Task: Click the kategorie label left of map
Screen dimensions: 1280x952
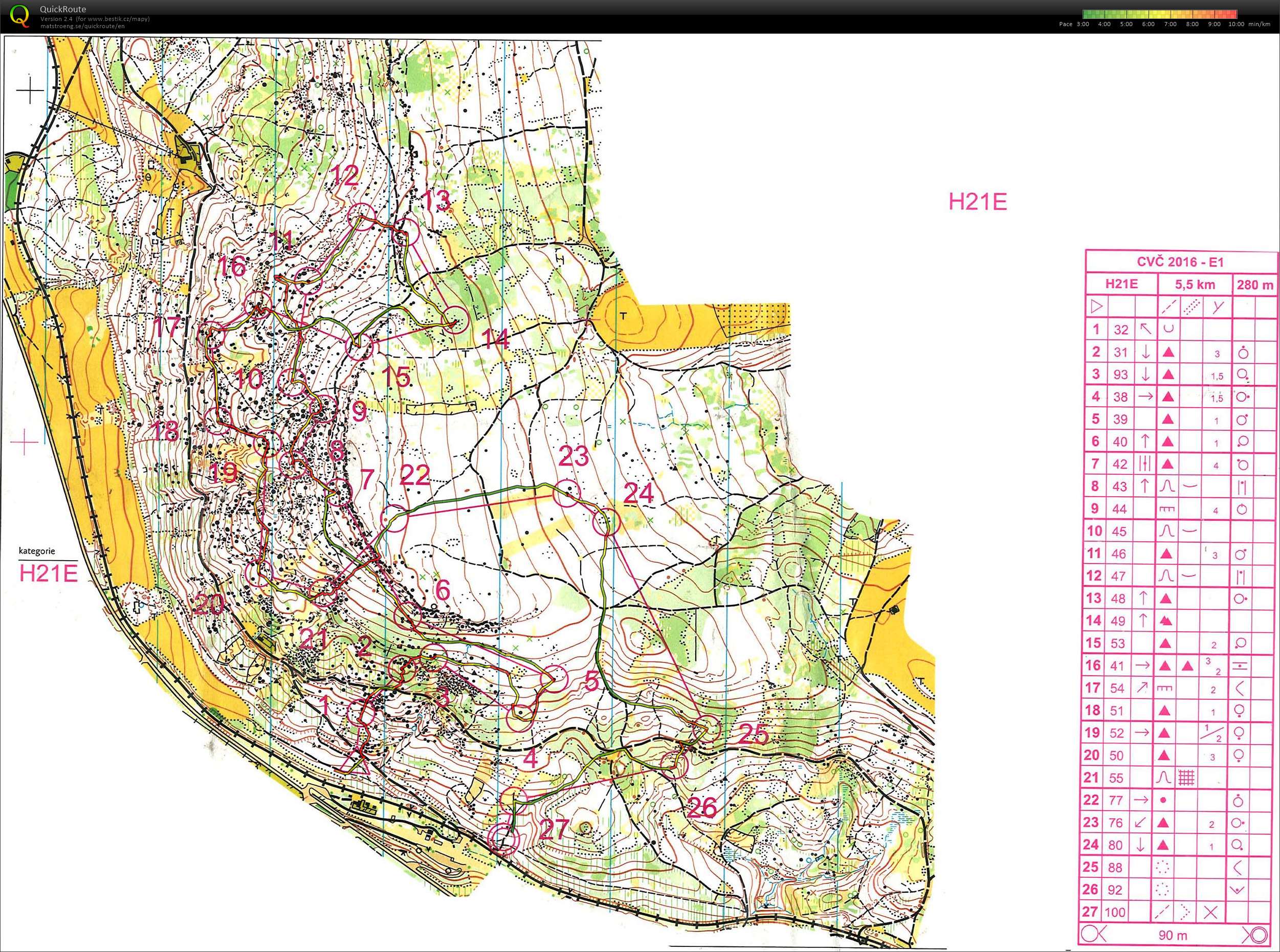Action: (37, 550)
